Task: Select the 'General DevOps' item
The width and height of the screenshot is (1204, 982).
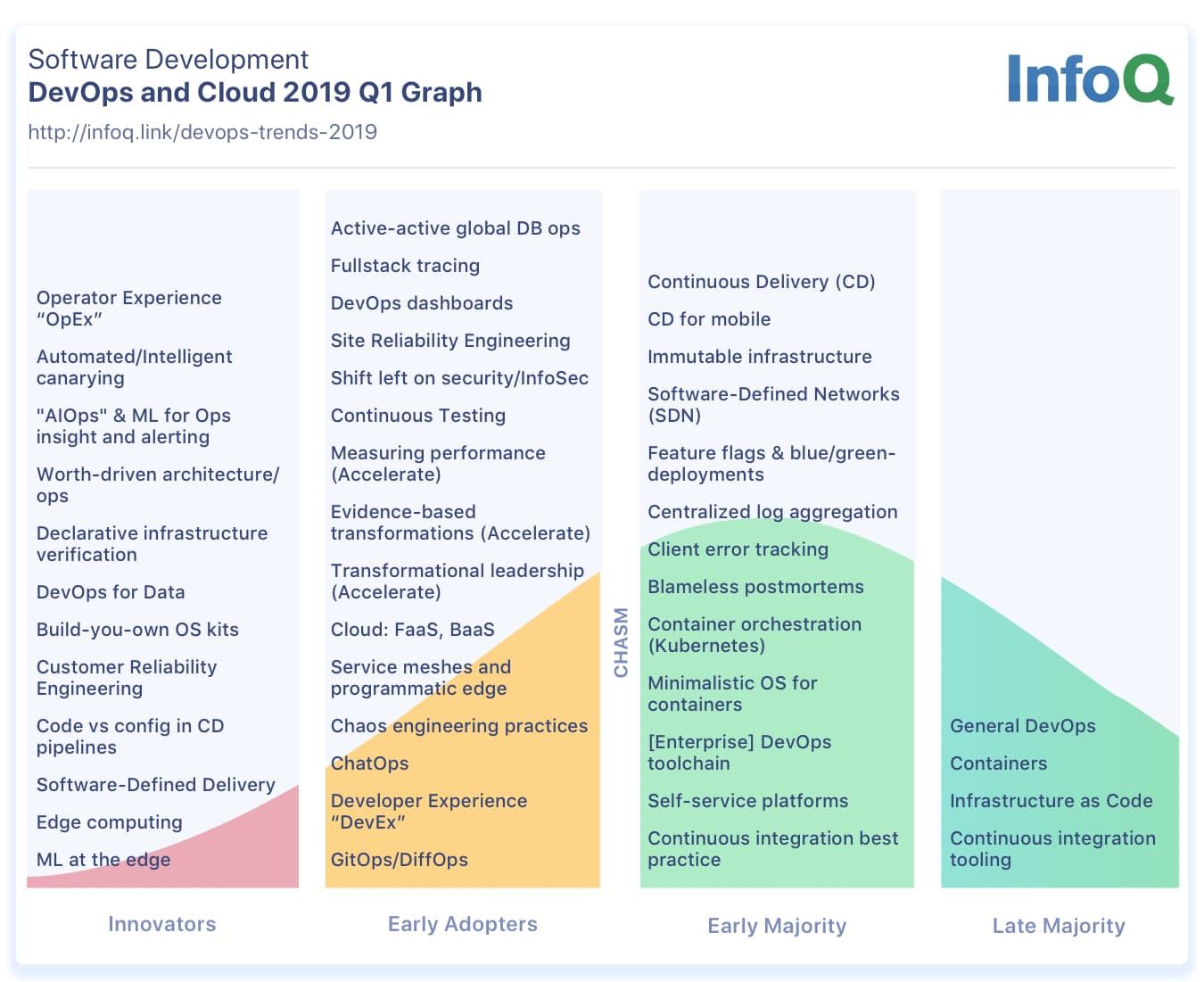Action: 1023,726
